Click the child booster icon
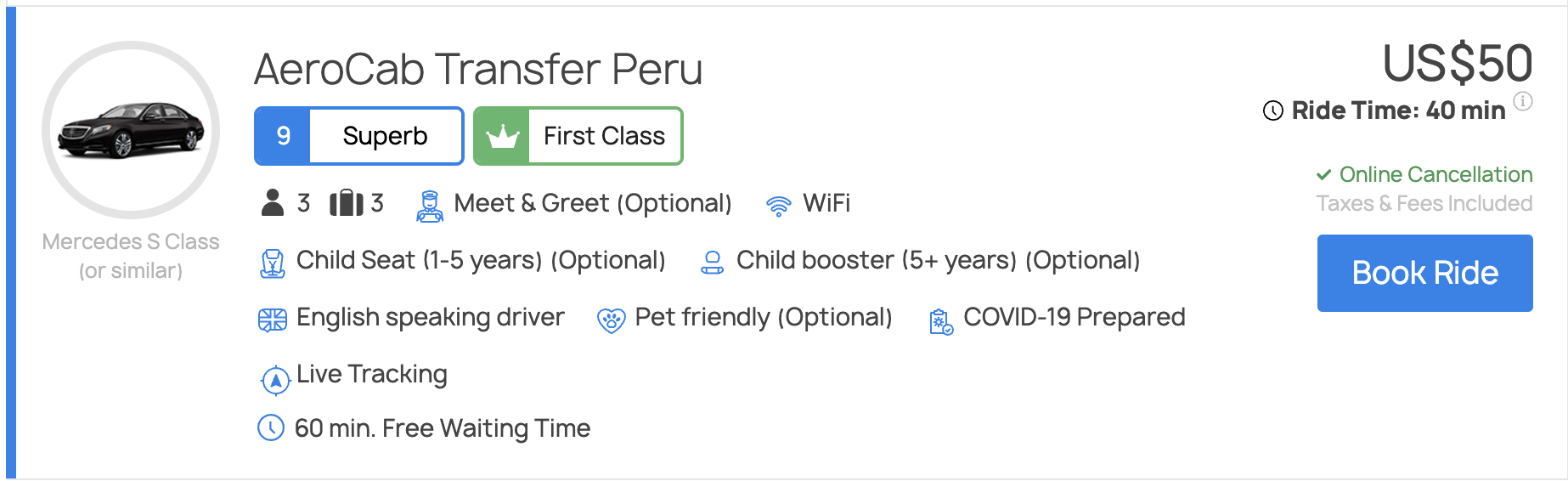Screen dimensions: 1568x481 712,263
